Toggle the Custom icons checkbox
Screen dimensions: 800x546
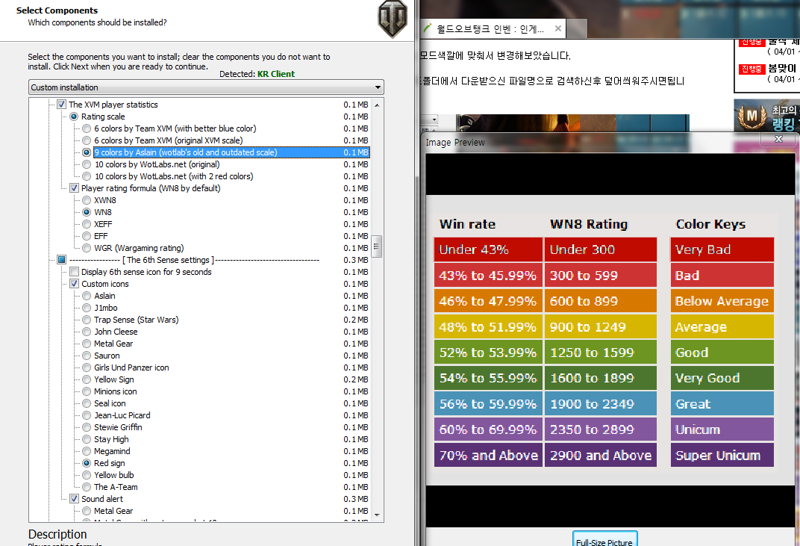[74, 284]
